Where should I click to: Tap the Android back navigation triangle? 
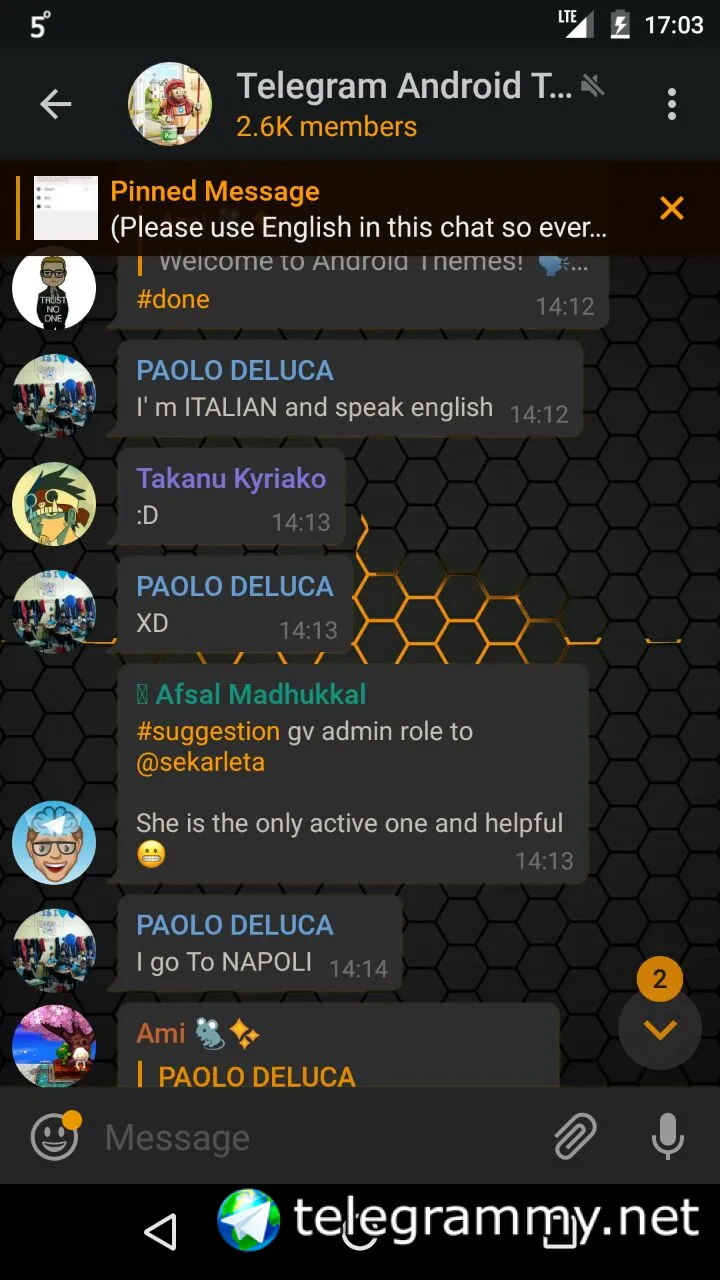click(160, 1232)
